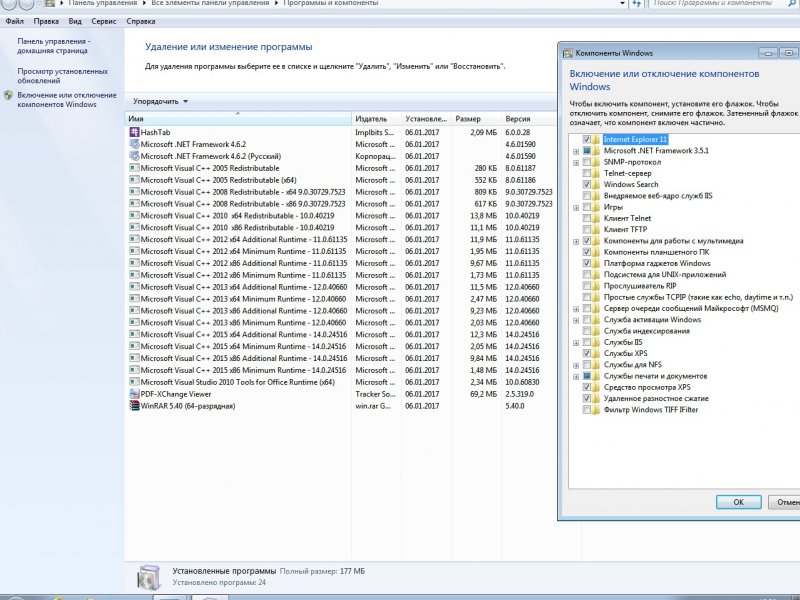Viewport: 800px width, 600px height.
Task: Expand the SNMP-протокол tree node
Action: 576,162
